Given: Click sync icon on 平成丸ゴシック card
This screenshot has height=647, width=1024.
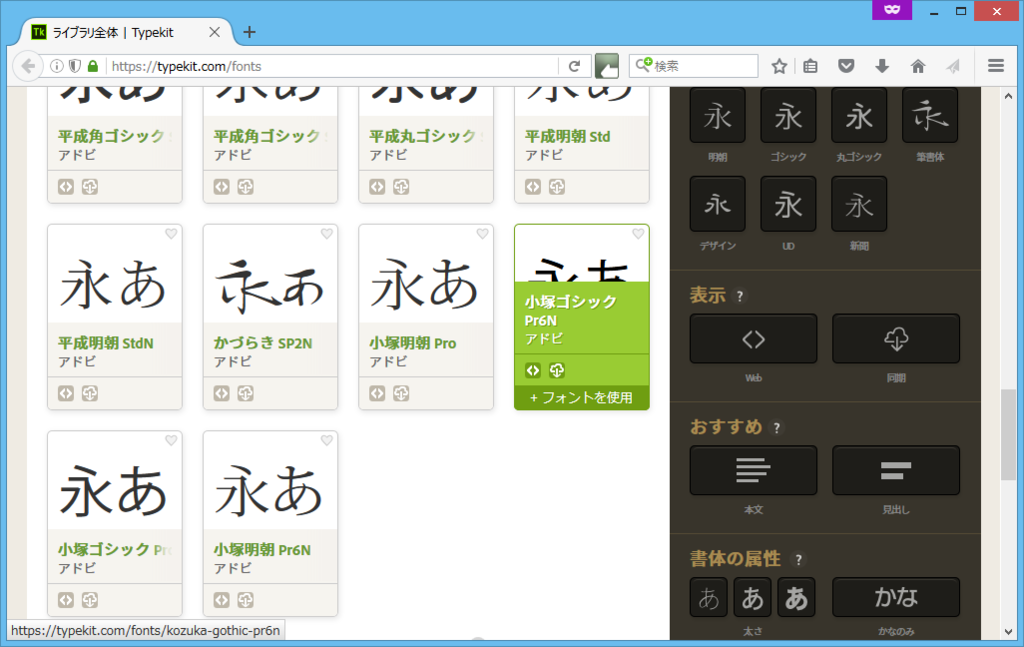Looking at the screenshot, I should tap(401, 187).
